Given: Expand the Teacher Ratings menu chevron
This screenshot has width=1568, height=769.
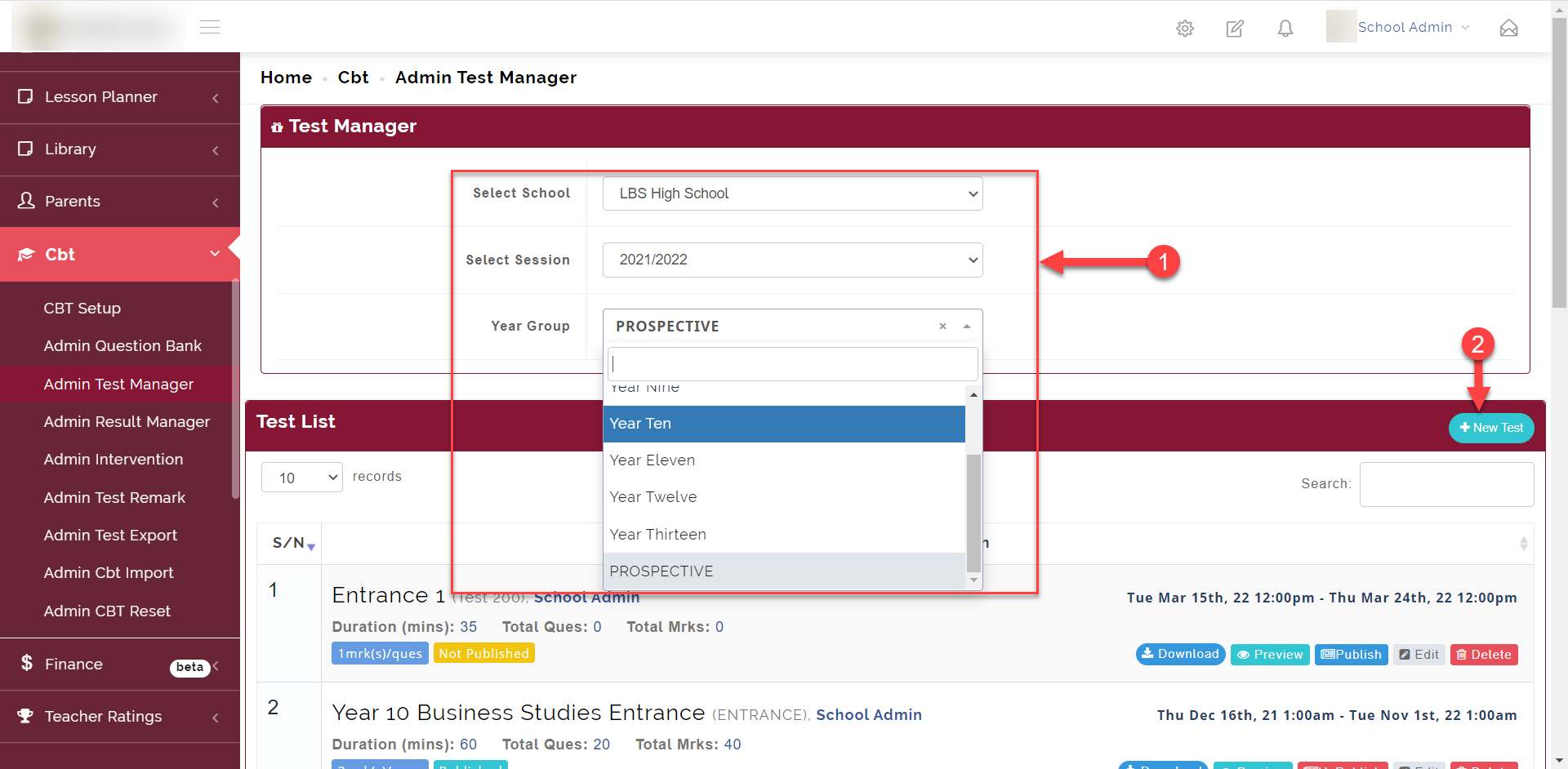Looking at the screenshot, I should 216,718.
